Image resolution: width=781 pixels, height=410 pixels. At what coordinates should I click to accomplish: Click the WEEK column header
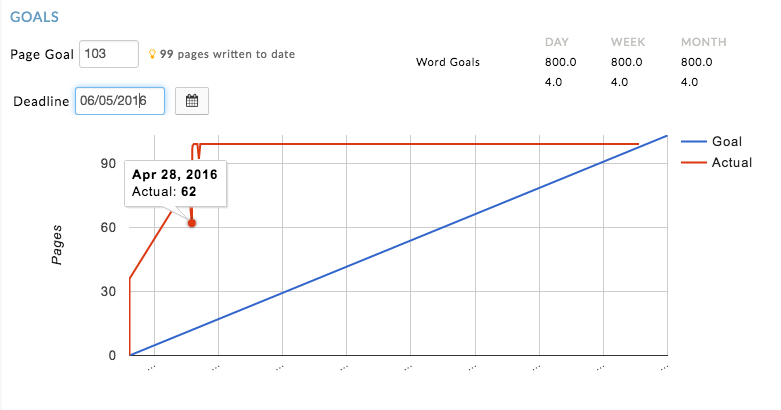[x=628, y=42]
